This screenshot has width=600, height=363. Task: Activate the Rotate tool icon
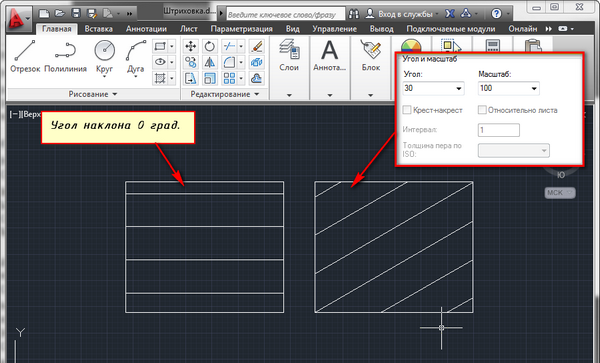(x=209, y=46)
